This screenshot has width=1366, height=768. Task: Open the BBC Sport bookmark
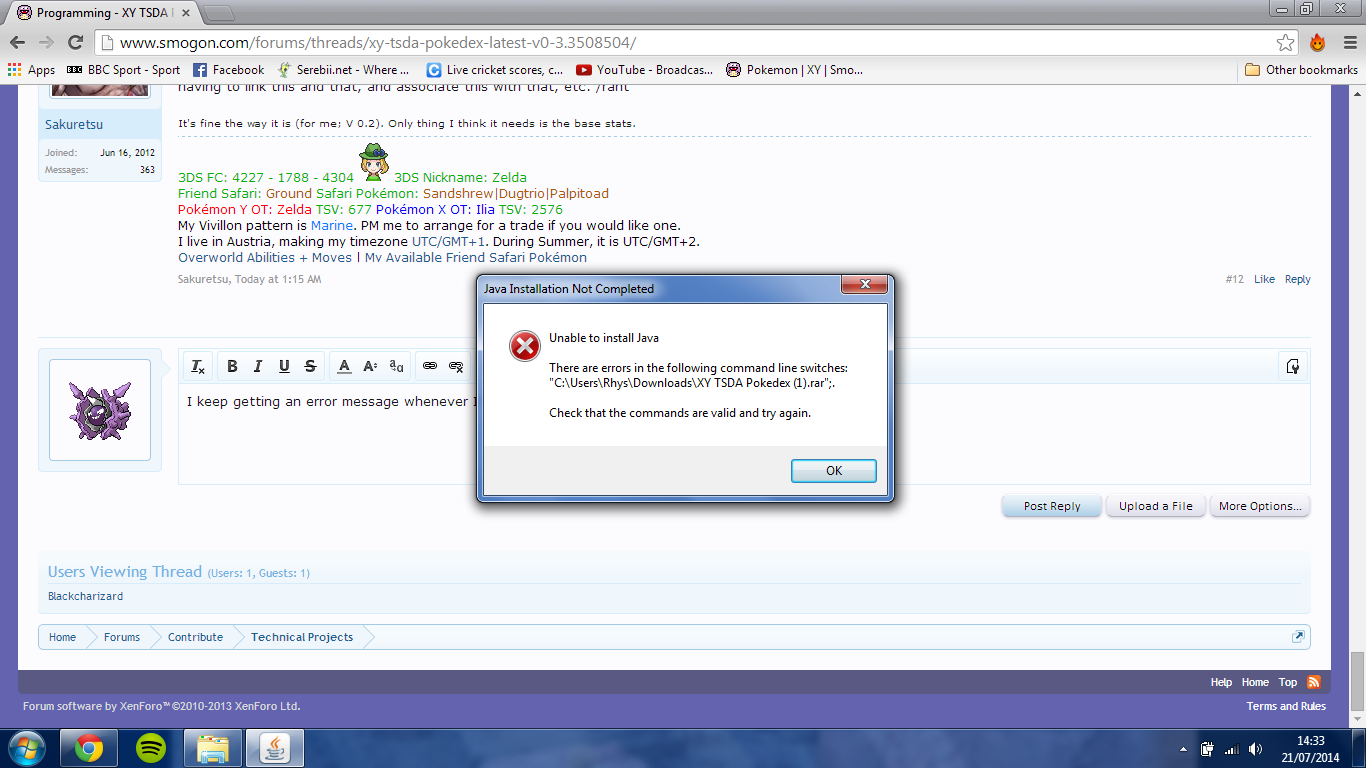click(123, 70)
